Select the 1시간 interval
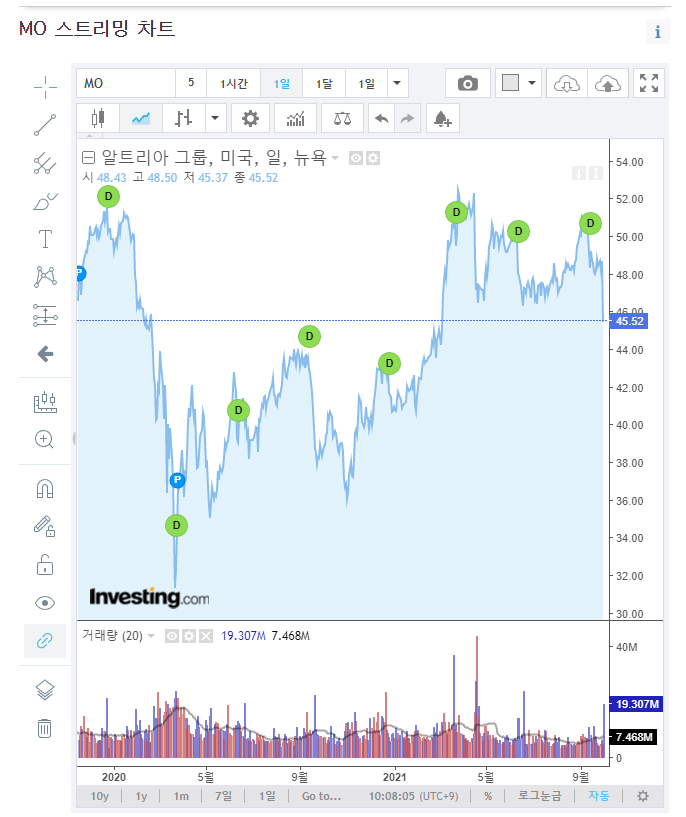686x817 pixels. tap(233, 83)
